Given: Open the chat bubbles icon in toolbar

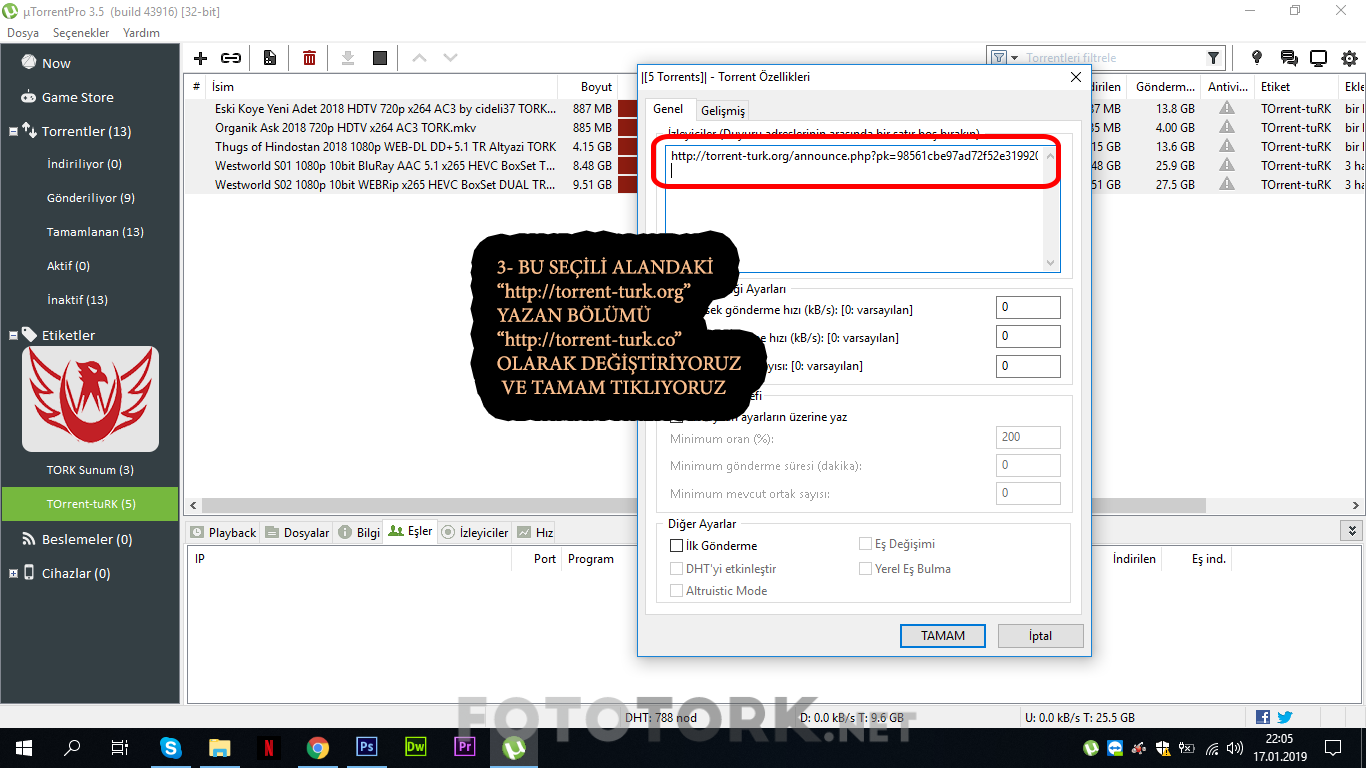Looking at the screenshot, I should point(1289,58).
